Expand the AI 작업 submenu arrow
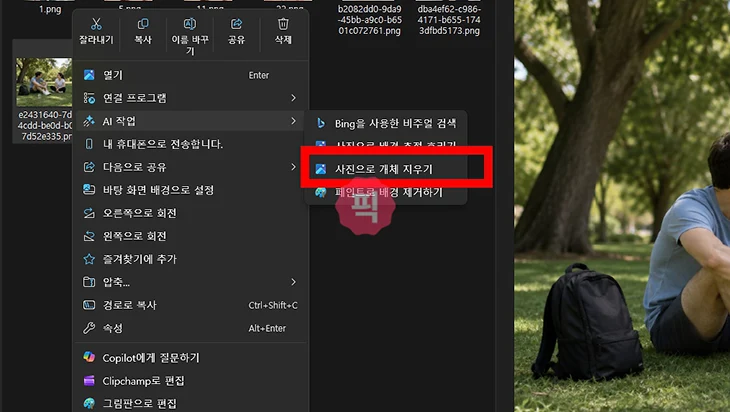Screen dimensions: 730x412 point(293,121)
